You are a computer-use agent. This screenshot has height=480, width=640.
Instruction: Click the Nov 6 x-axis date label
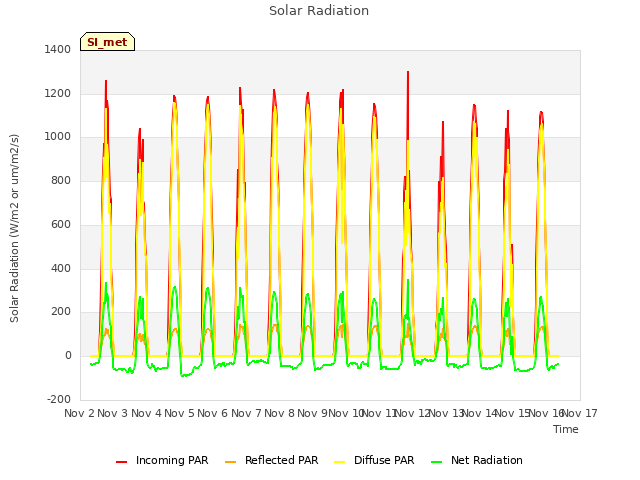(x=213, y=413)
